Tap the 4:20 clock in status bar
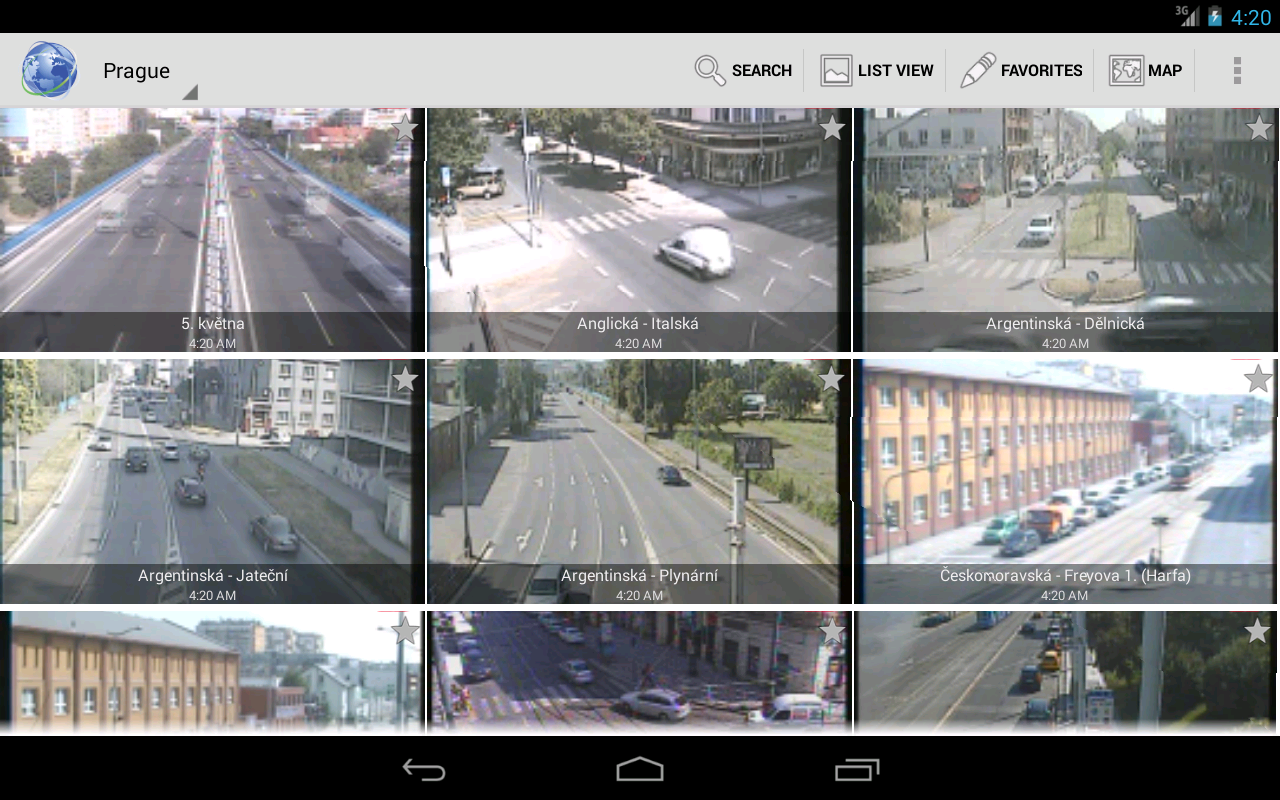Viewport: 1280px width, 800px height. [x=1251, y=17]
